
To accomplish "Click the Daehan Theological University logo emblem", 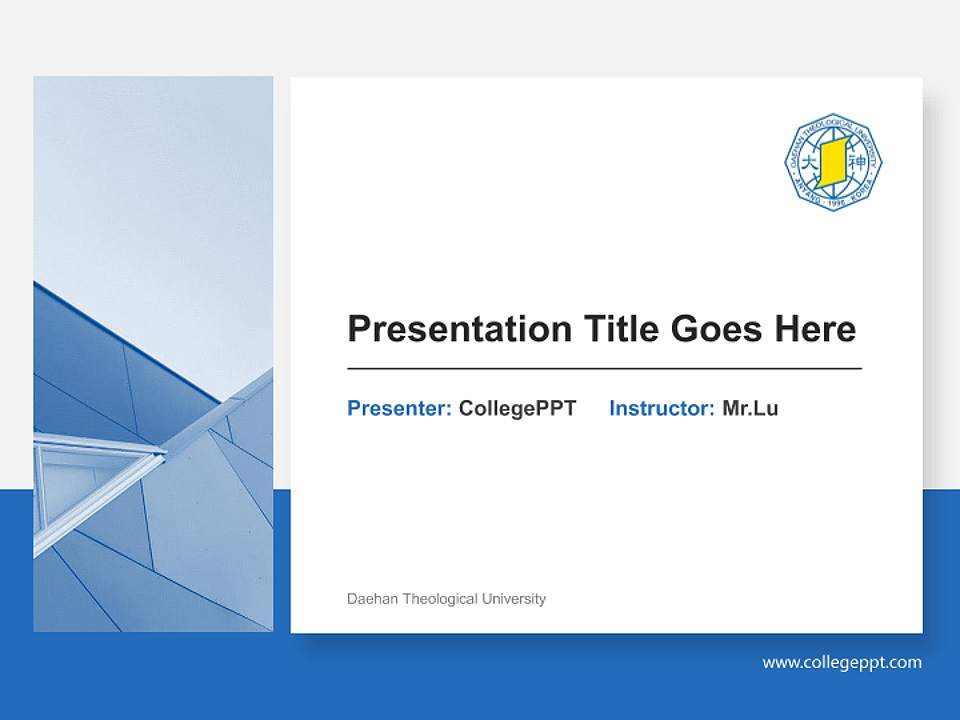I will pyautogui.click(x=833, y=162).
